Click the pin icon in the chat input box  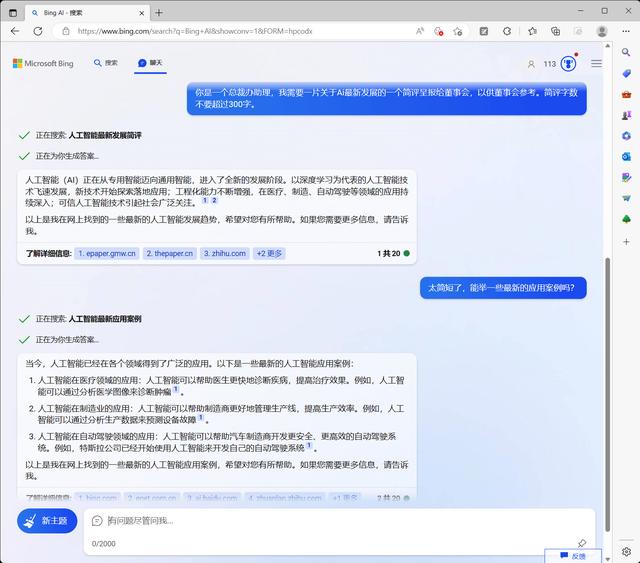(582, 543)
